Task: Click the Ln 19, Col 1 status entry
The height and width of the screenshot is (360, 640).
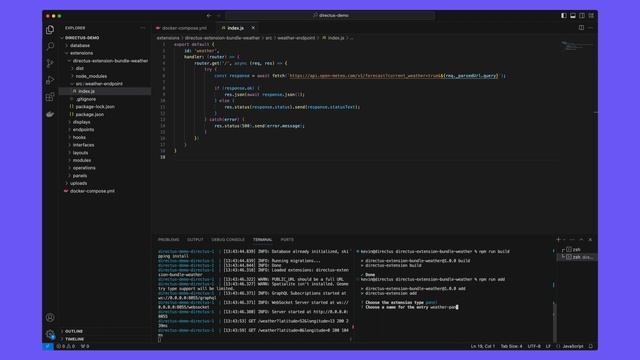Action: pyautogui.click(x=482, y=346)
